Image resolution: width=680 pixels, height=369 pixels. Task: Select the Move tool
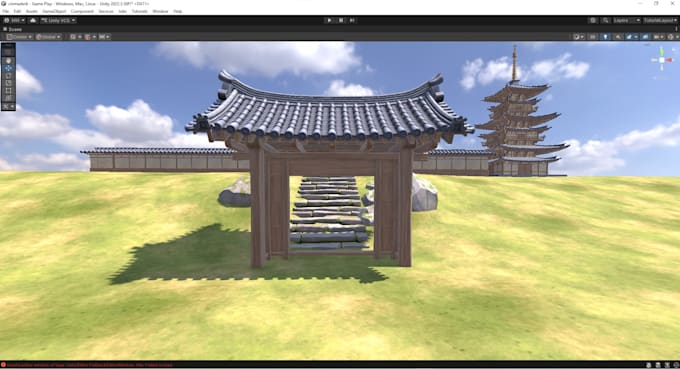pos(8,68)
